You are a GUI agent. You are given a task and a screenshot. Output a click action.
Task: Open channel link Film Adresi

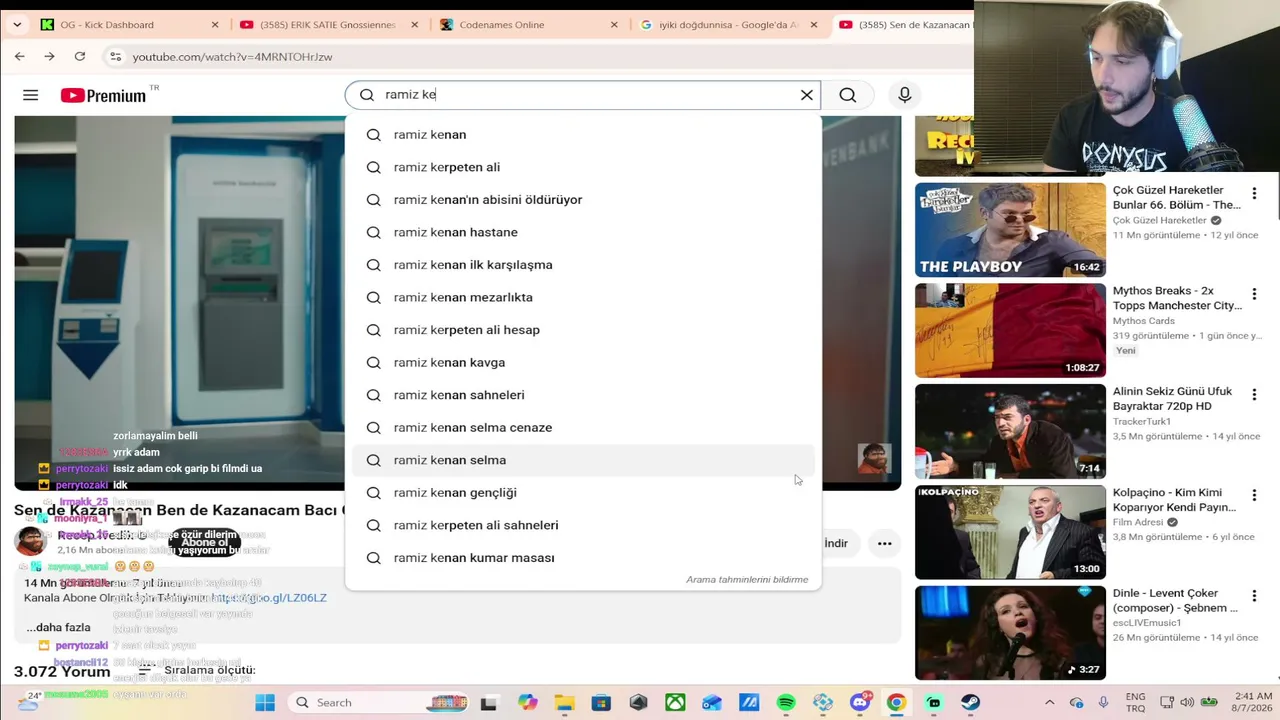[1139, 522]
